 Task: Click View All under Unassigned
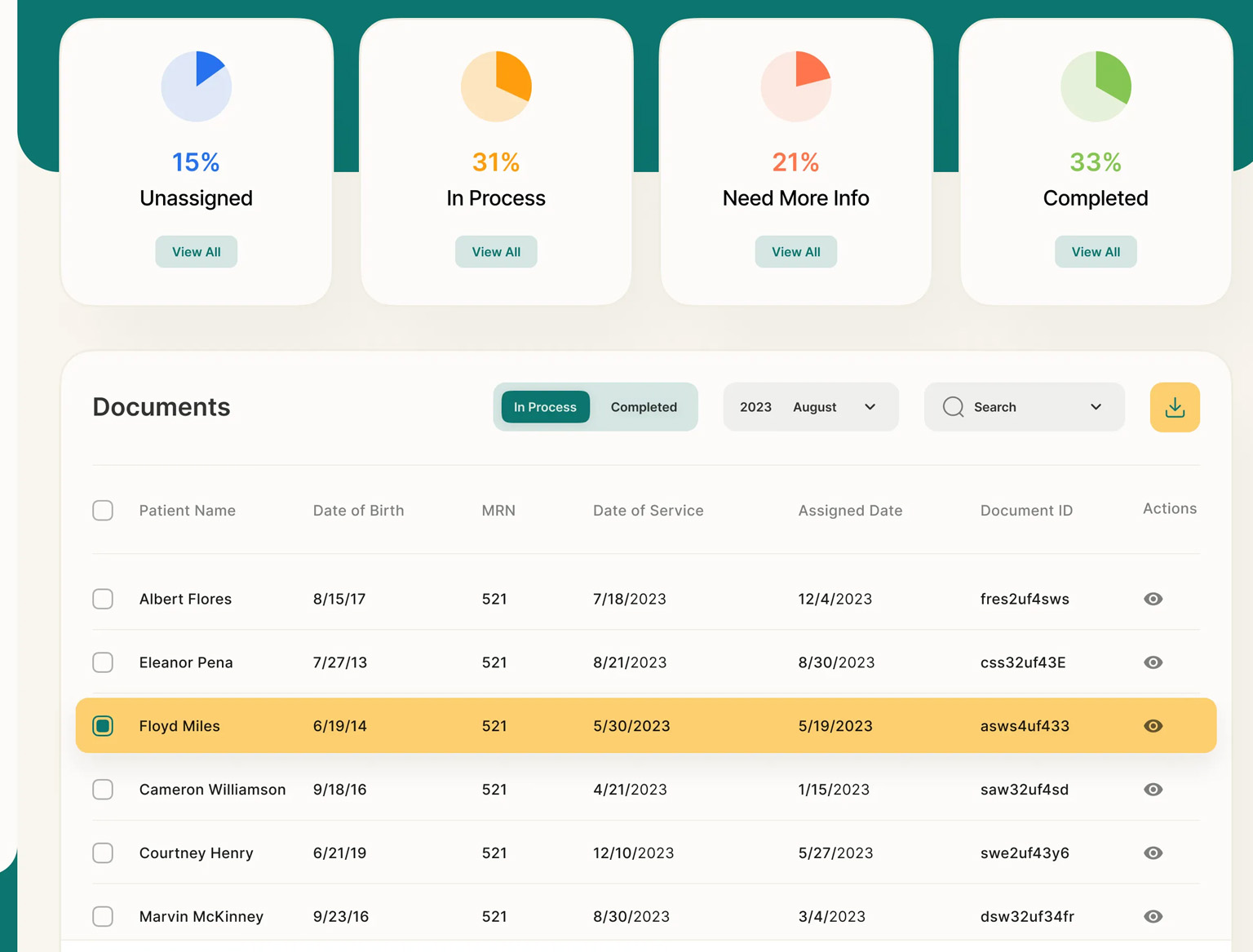(197, 252)
